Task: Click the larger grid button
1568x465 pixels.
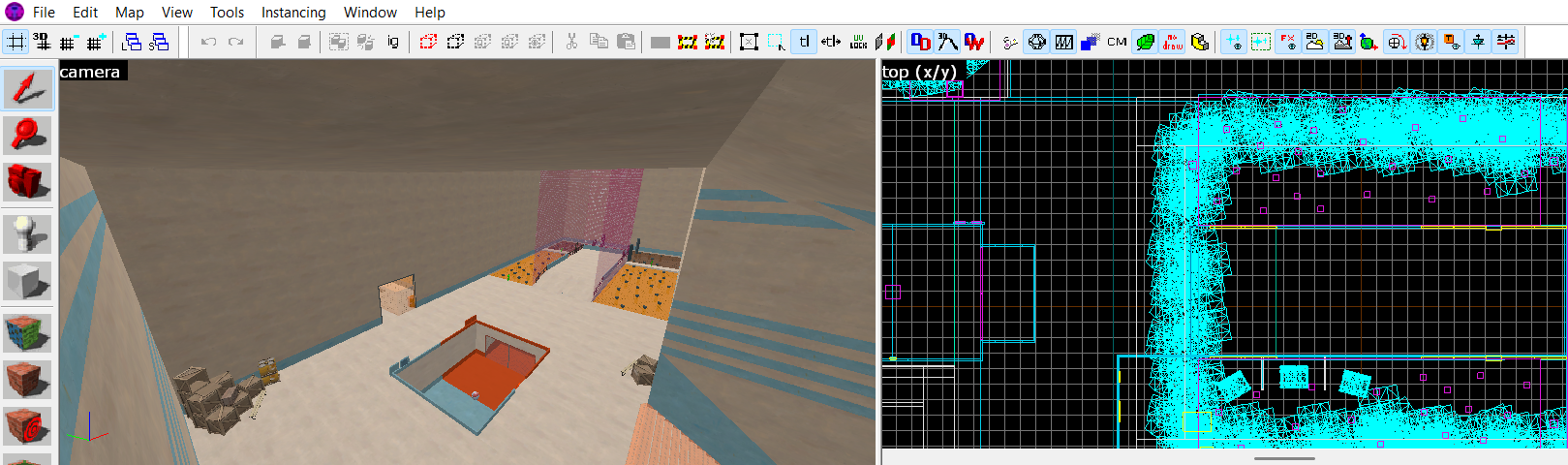Action: [95, 42]
